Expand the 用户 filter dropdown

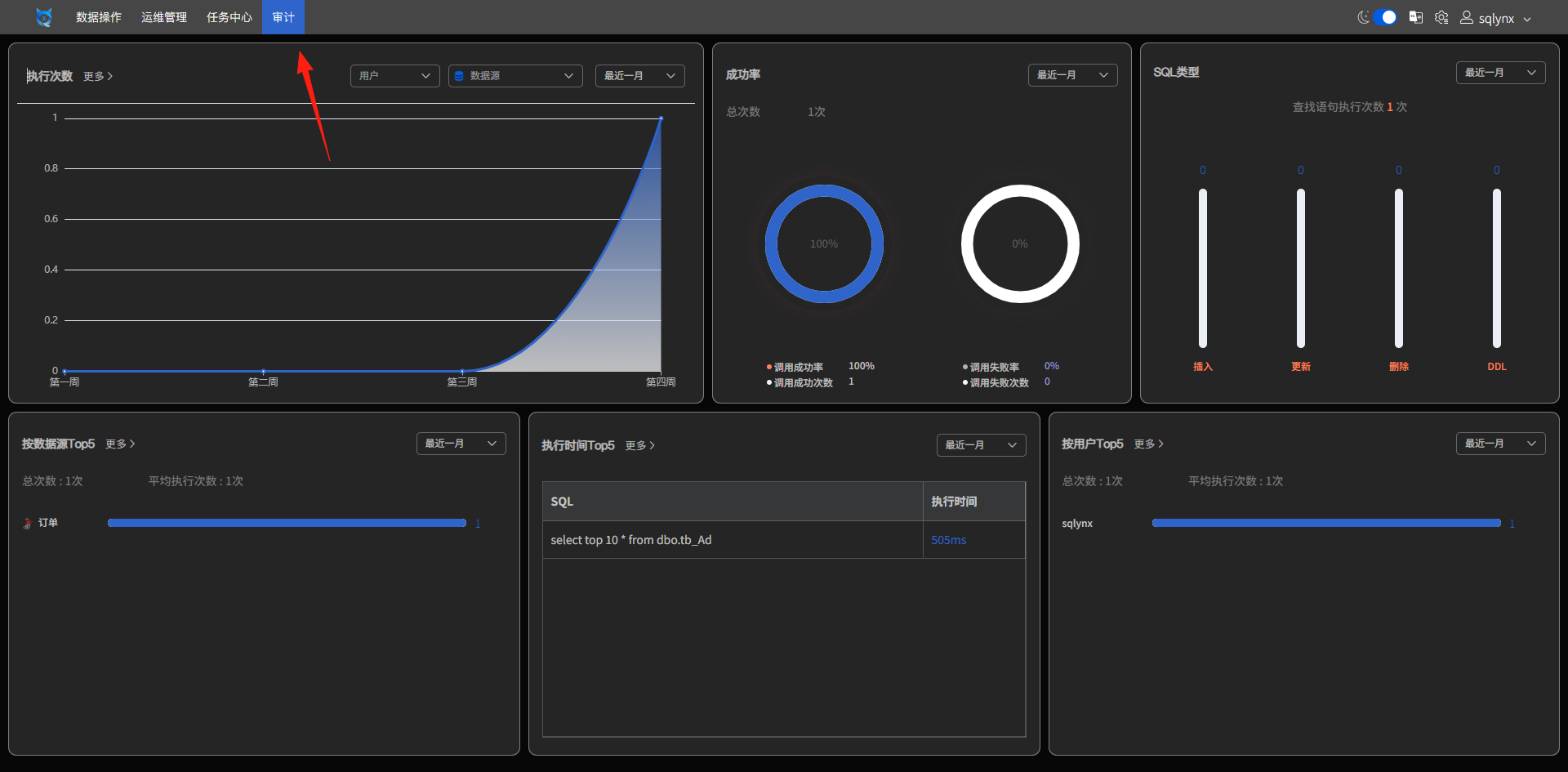[x=395, y=76]
